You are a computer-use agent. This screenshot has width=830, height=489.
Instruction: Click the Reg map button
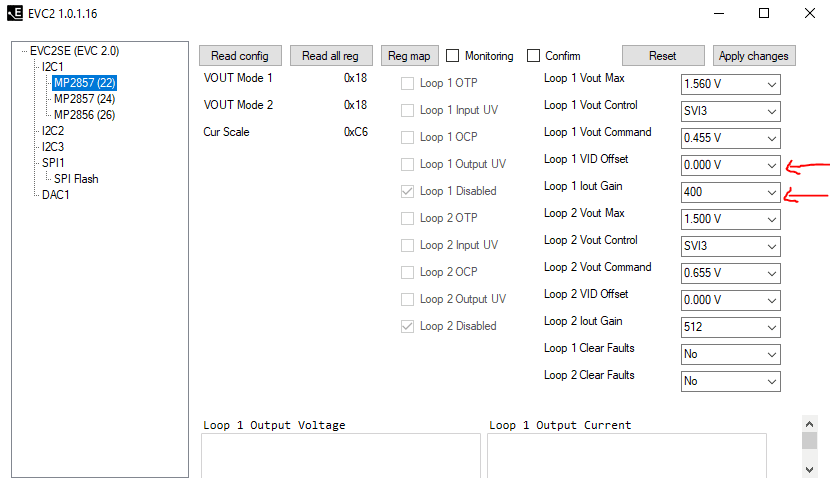[409, 56]
